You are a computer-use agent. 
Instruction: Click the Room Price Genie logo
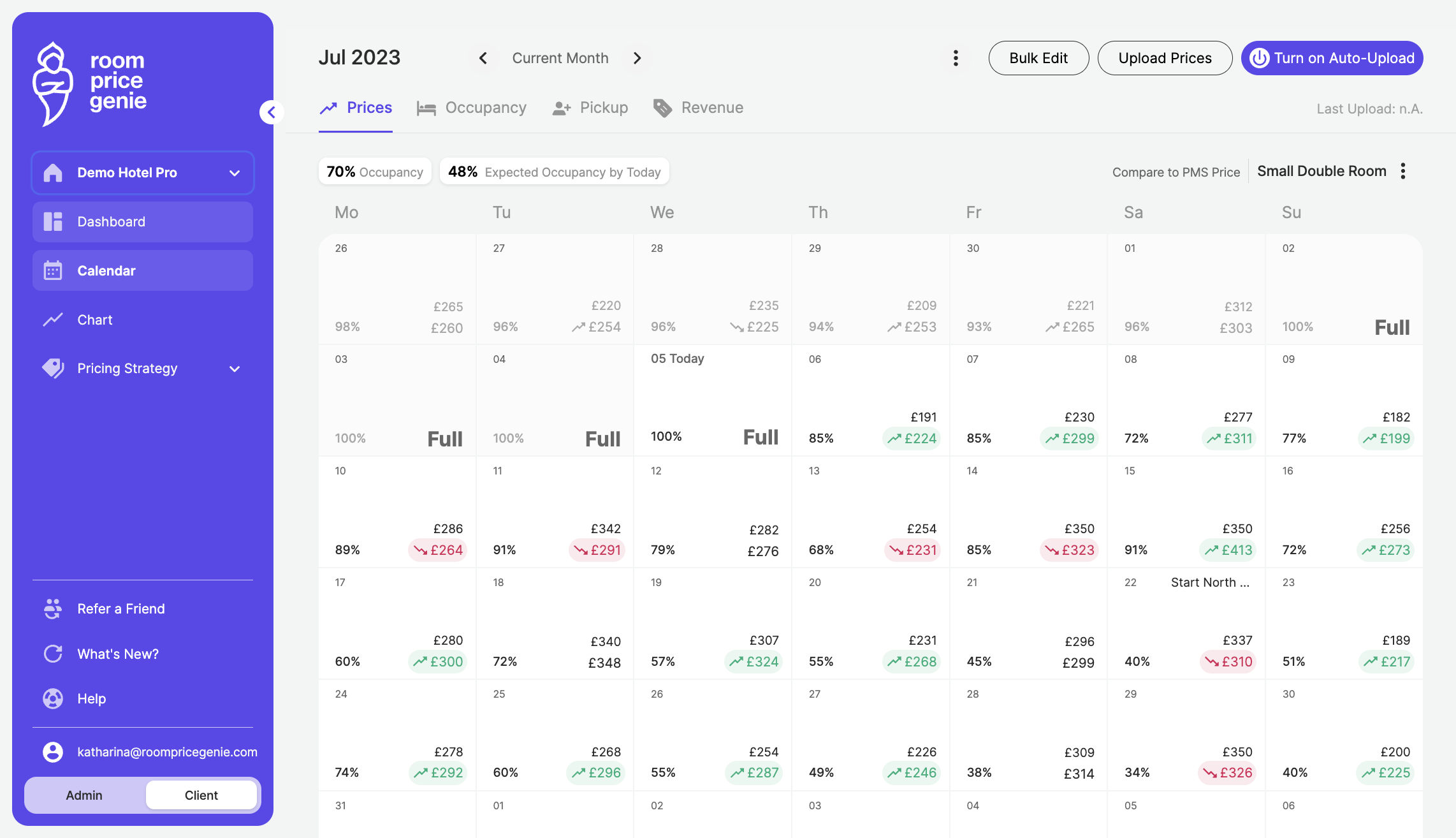pos(89,83)
